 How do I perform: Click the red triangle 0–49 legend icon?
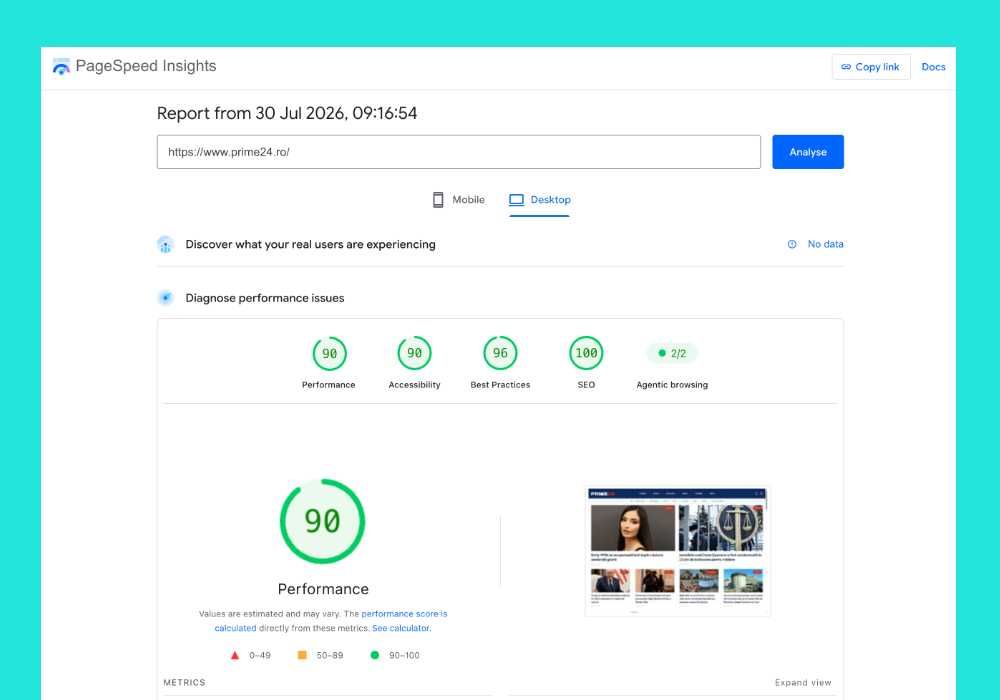(x=235, y=655)
